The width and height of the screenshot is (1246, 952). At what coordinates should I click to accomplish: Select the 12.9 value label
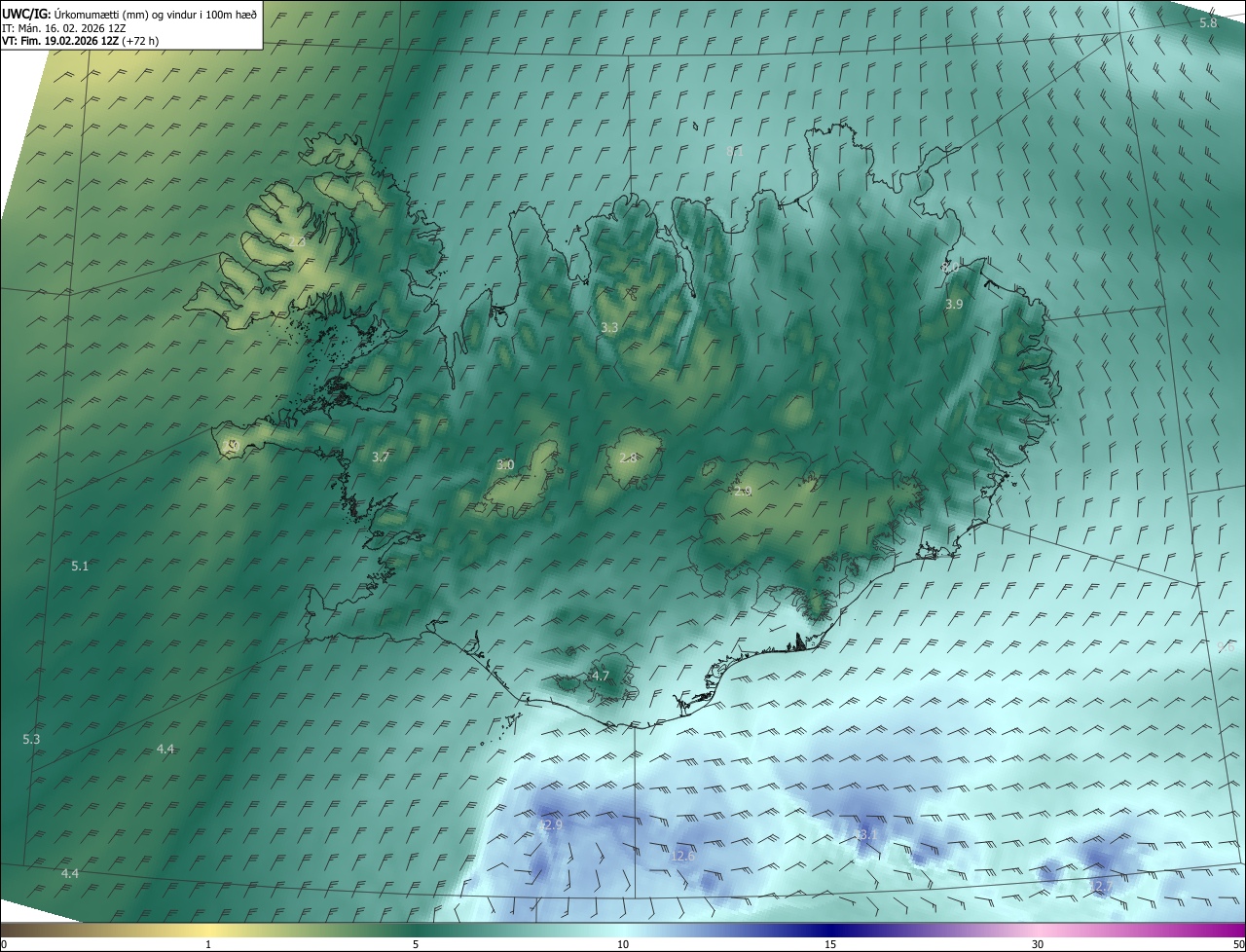[550, 824]
